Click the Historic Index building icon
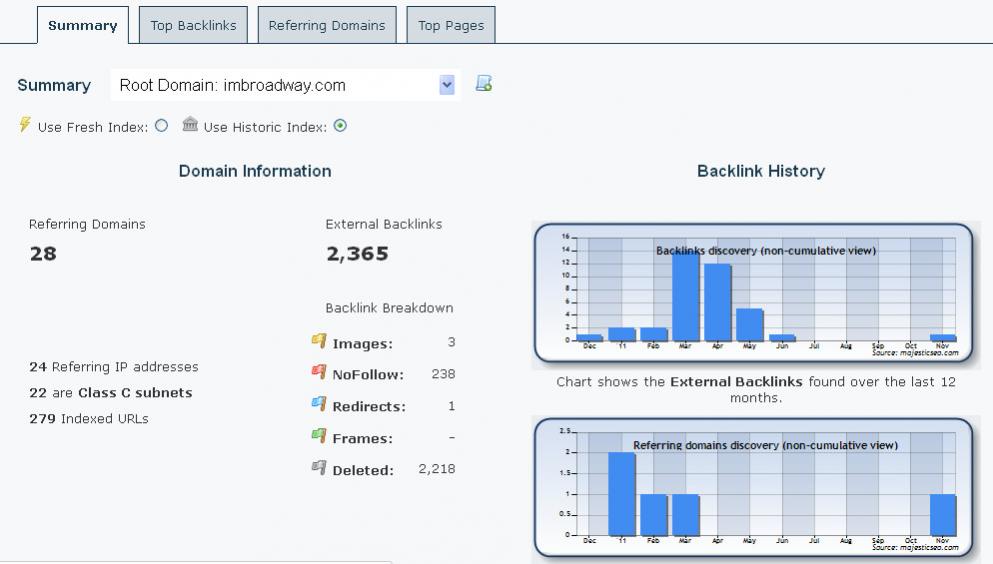 click(x=190, y=125)
